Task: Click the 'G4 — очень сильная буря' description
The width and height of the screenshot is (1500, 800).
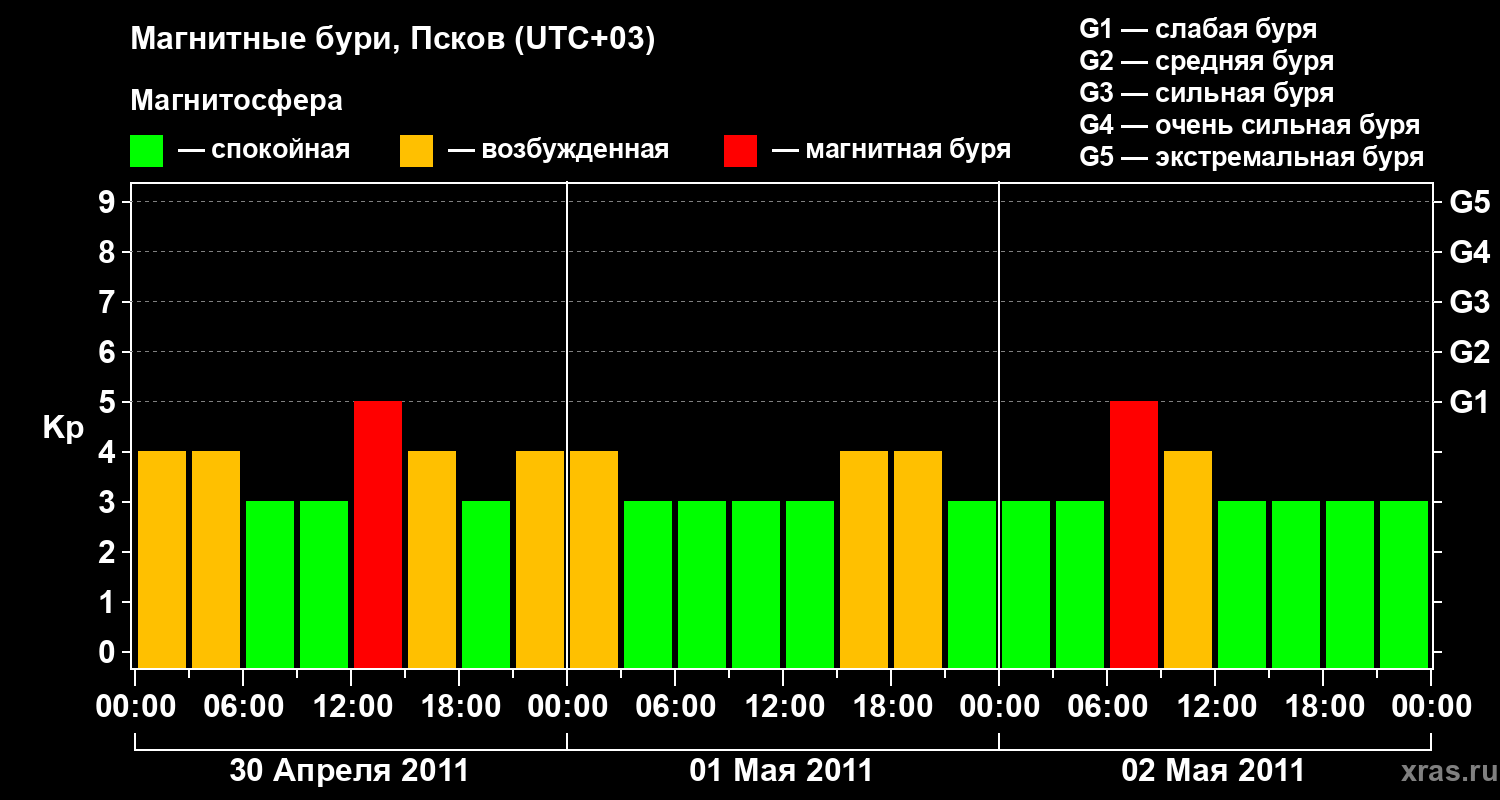Action: pyautogui.click(x=1250, y=125)
